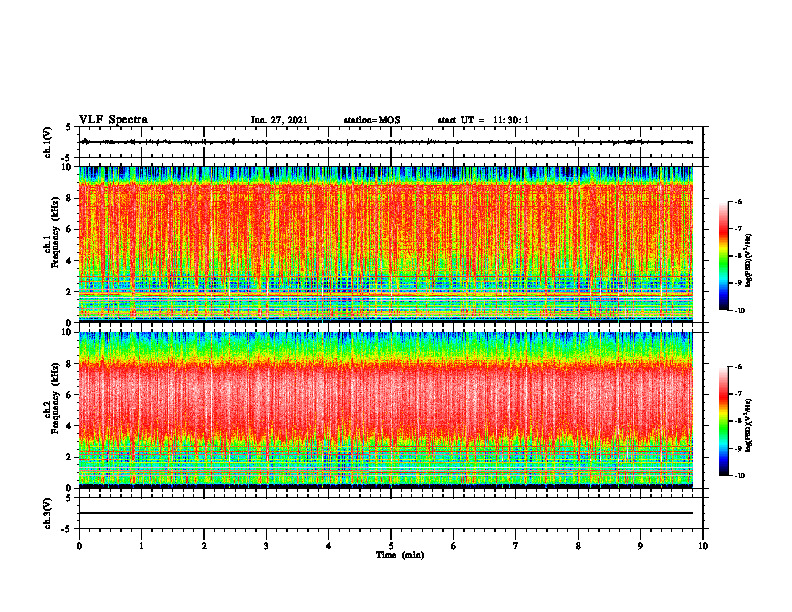Click the date "Jan. 27, 2021" in header
This screenshot has height=612, width=792.
coord(279,120)
